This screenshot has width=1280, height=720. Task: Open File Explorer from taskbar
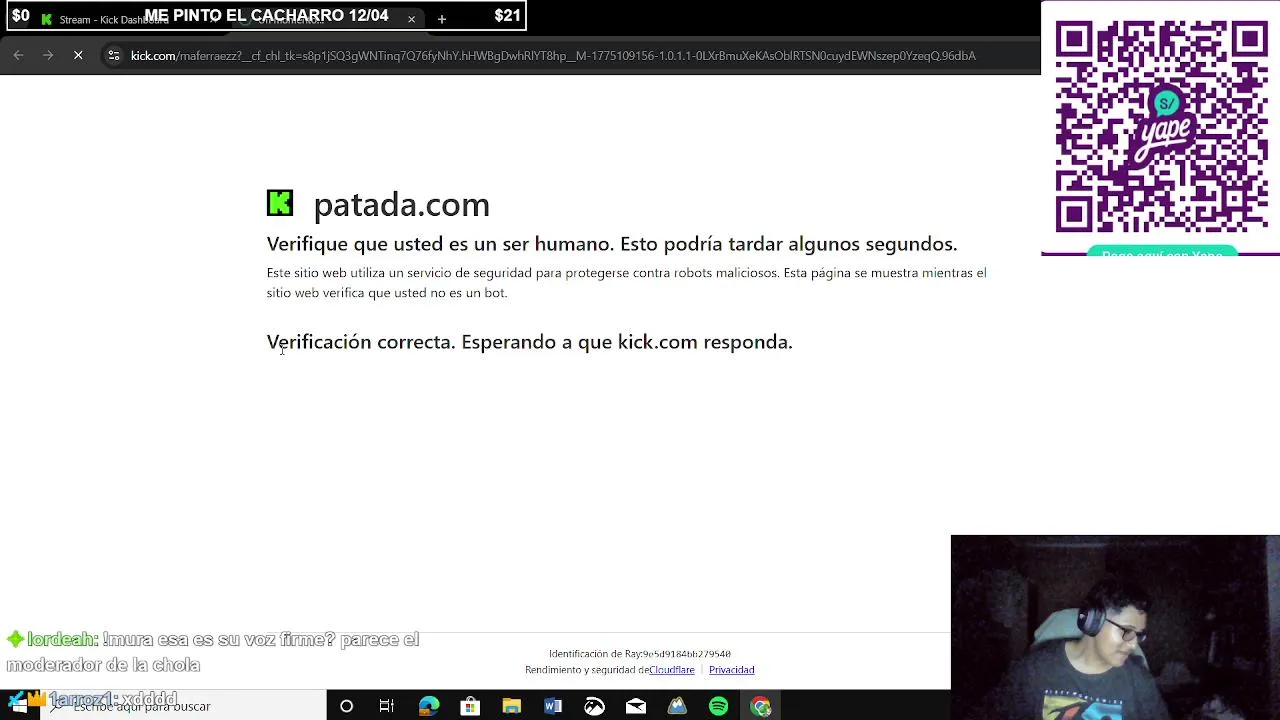(x=512, y=706)
